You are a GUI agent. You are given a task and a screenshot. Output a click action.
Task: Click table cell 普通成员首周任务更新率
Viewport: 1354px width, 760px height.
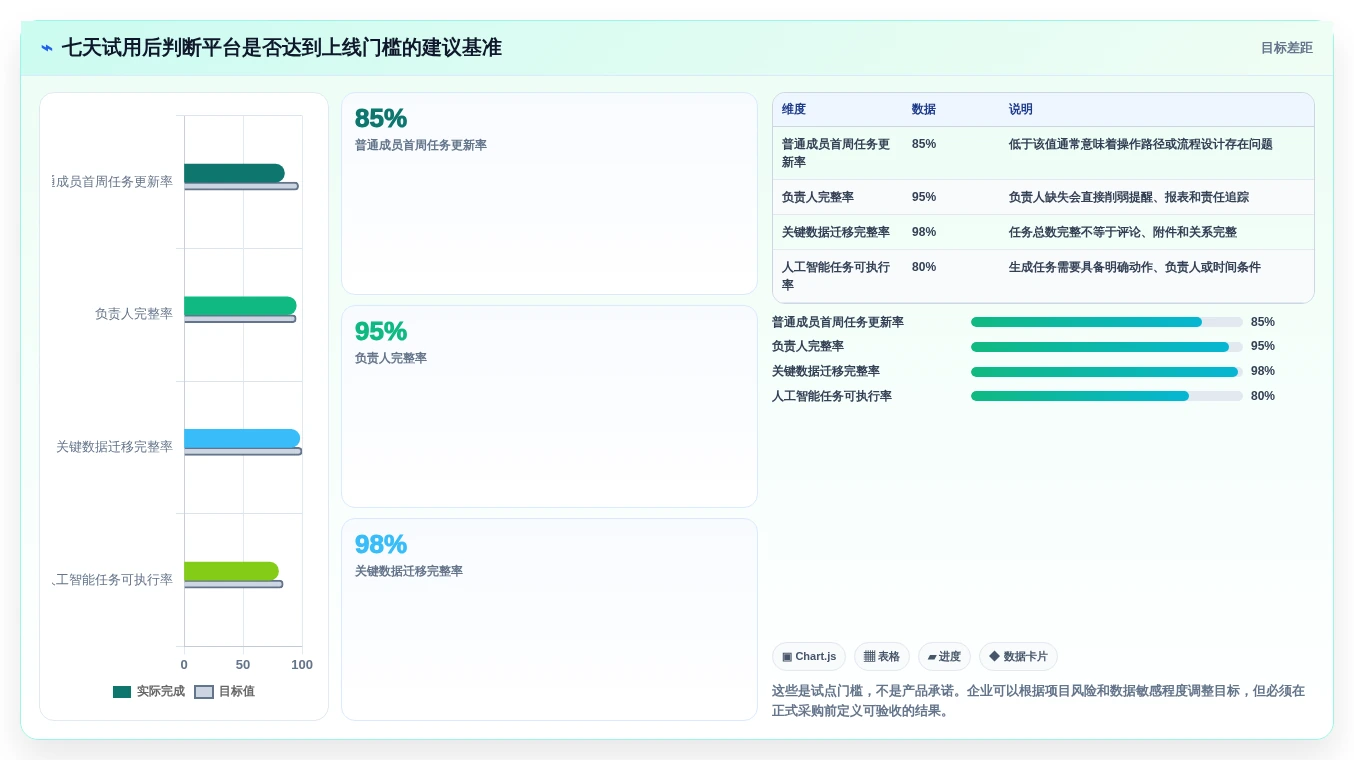pyautogui.click(x=837, y=153)
